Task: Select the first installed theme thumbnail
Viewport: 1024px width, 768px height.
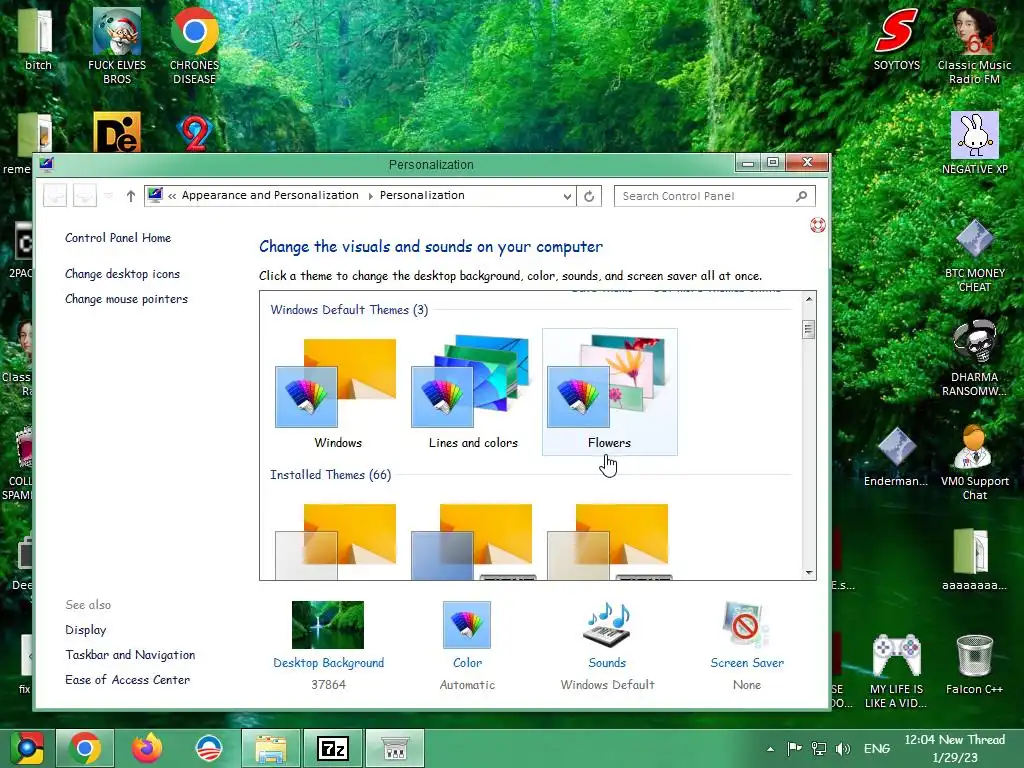Action: click(336, 541)
